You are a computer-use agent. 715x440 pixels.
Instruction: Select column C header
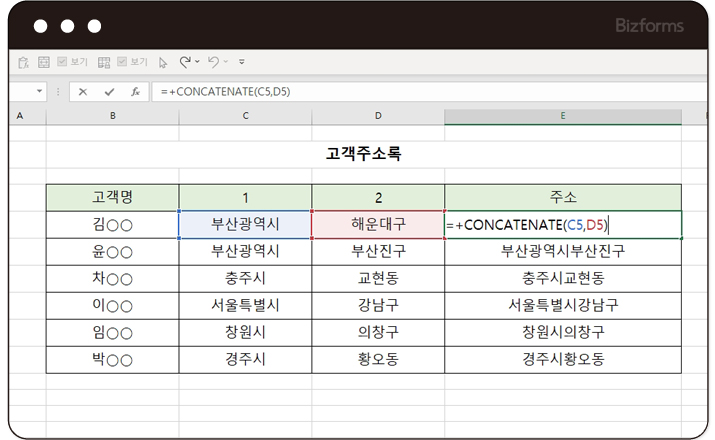(245, 117)
